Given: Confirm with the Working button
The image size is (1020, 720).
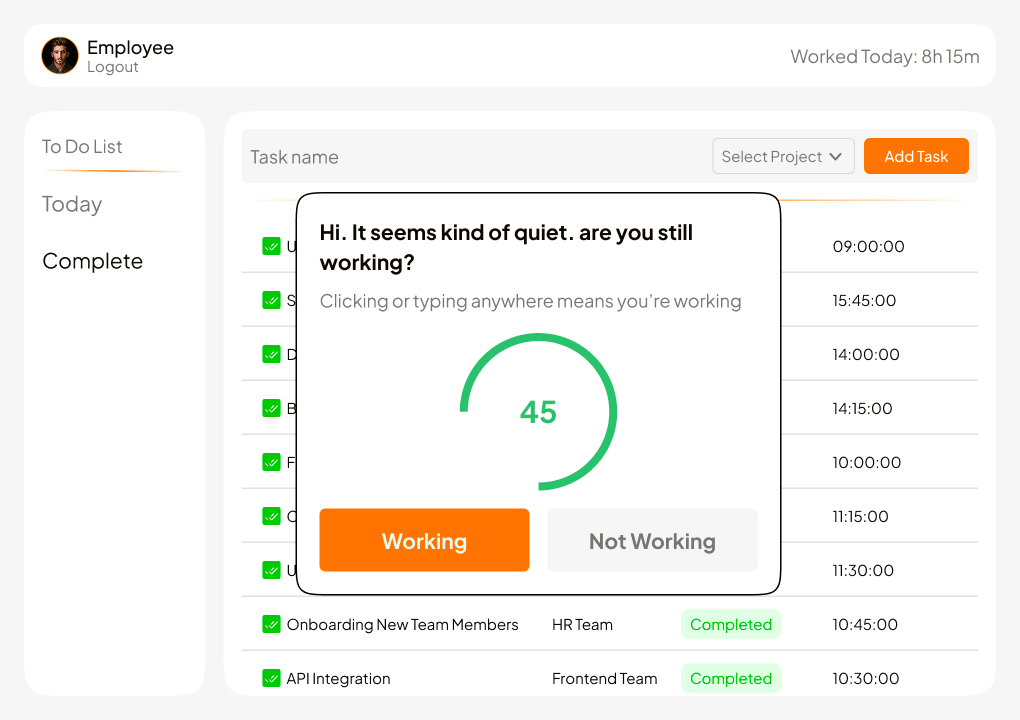Looking at the screenshot, I should [424, 540].
